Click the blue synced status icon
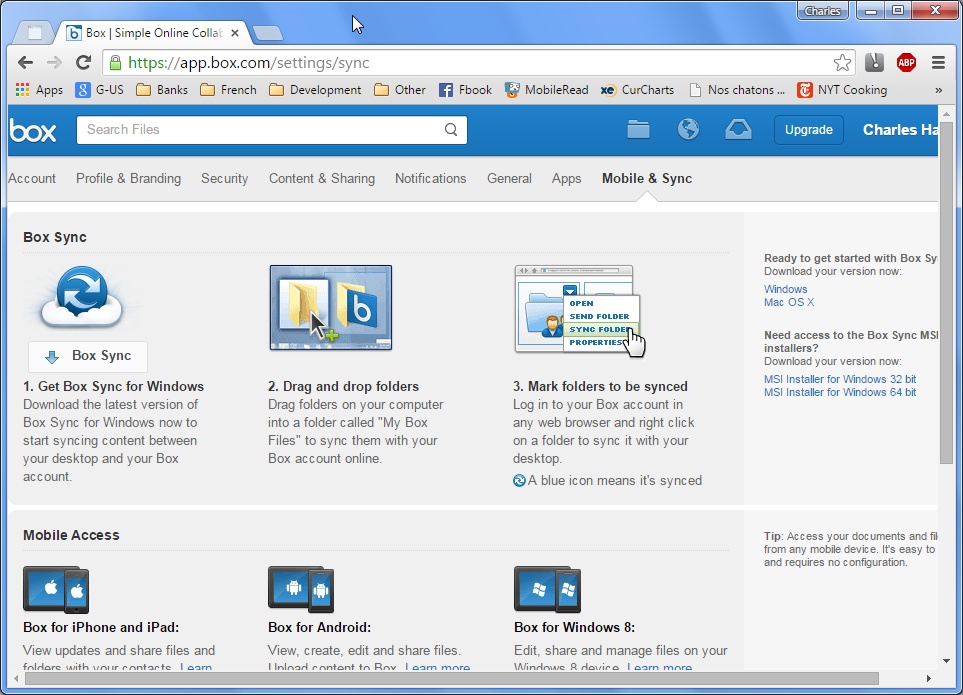The width and height of the screenshot is (963, 695). coord(519,481)
